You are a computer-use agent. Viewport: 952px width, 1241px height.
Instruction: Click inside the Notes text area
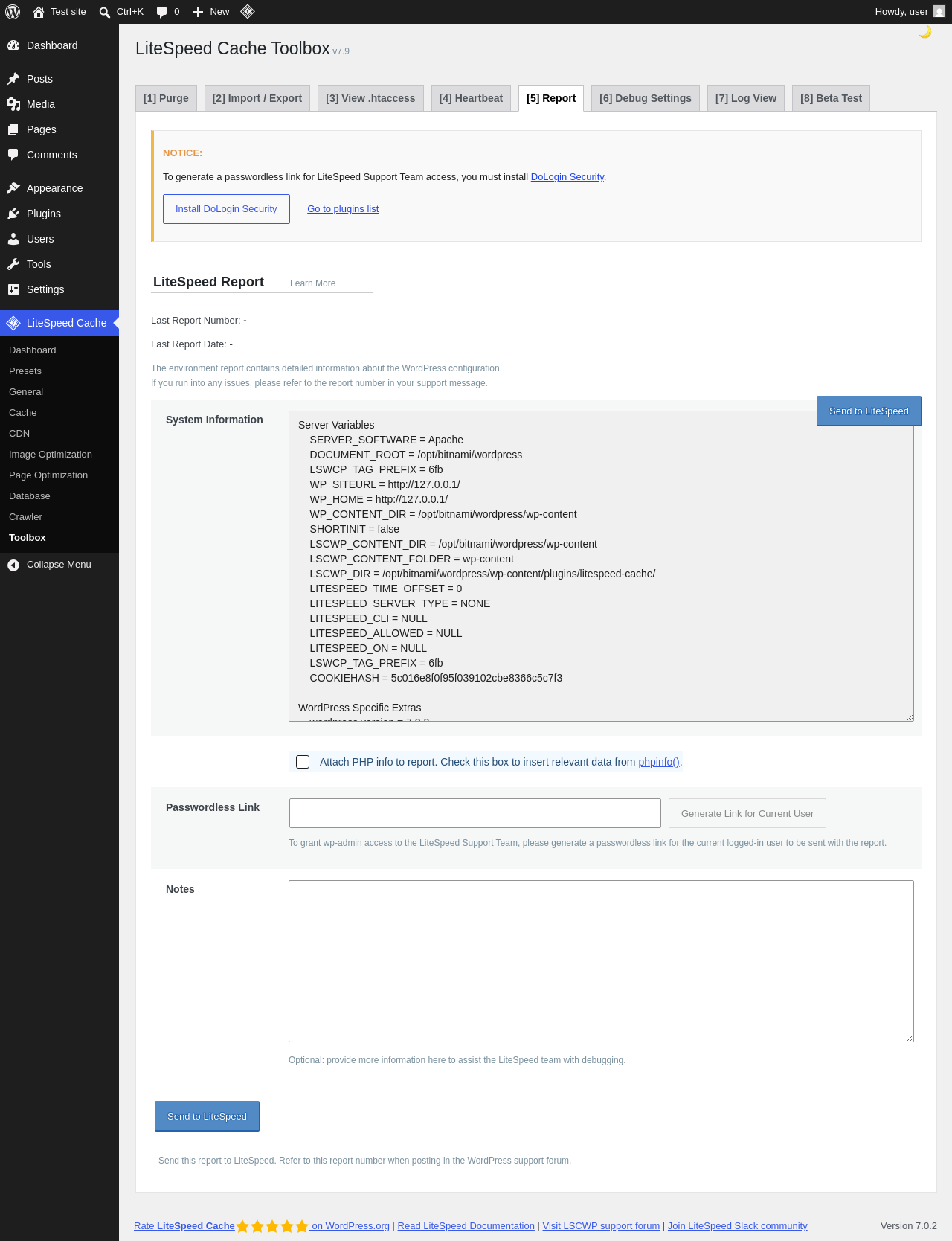601,961
